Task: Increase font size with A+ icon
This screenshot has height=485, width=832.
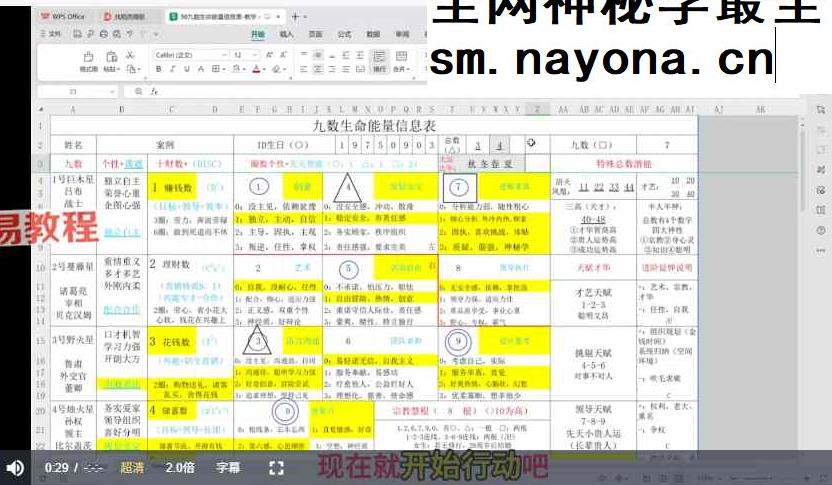Action: (x=270, y=55)
